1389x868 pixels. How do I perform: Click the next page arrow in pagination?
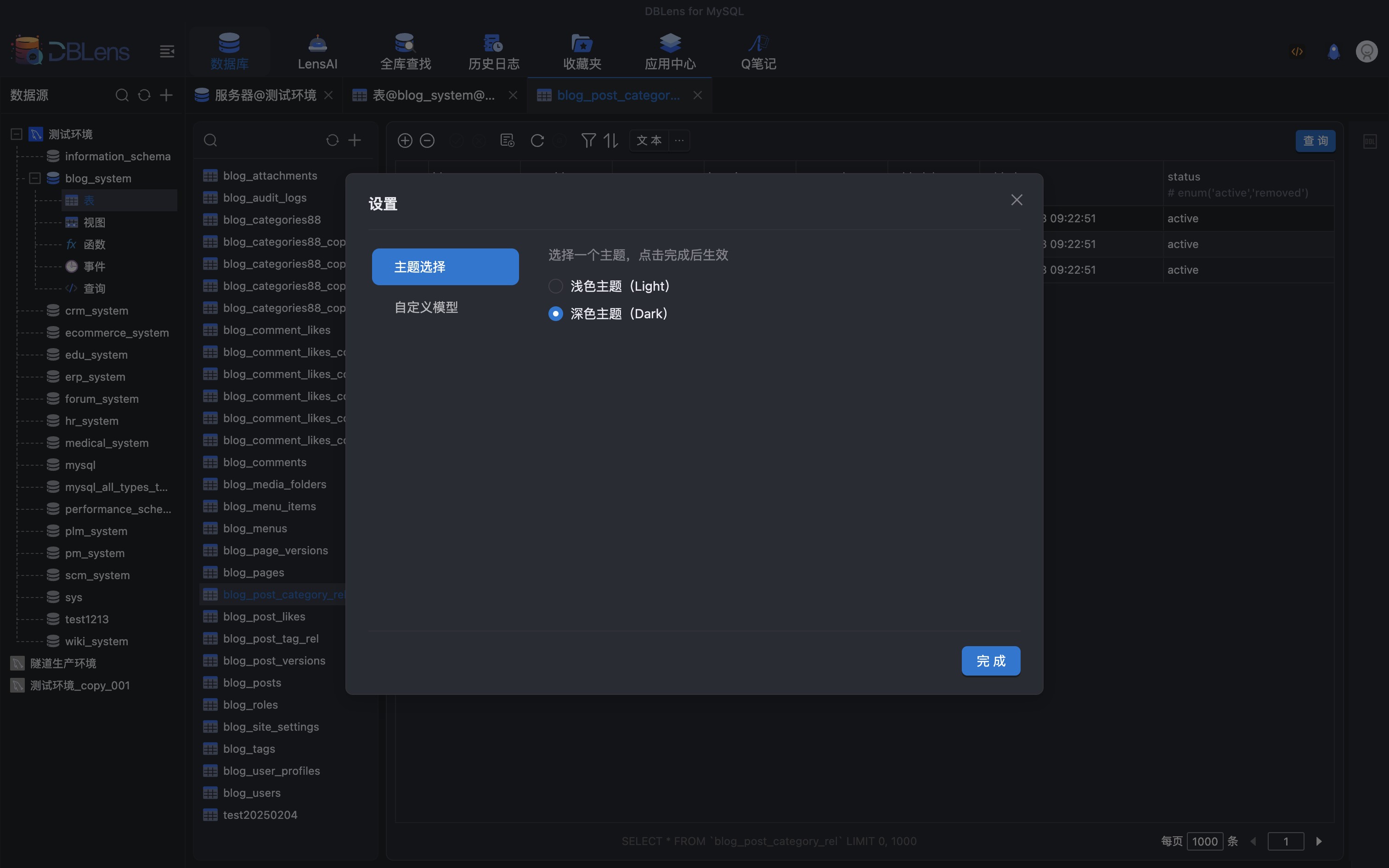point(1319,841)
